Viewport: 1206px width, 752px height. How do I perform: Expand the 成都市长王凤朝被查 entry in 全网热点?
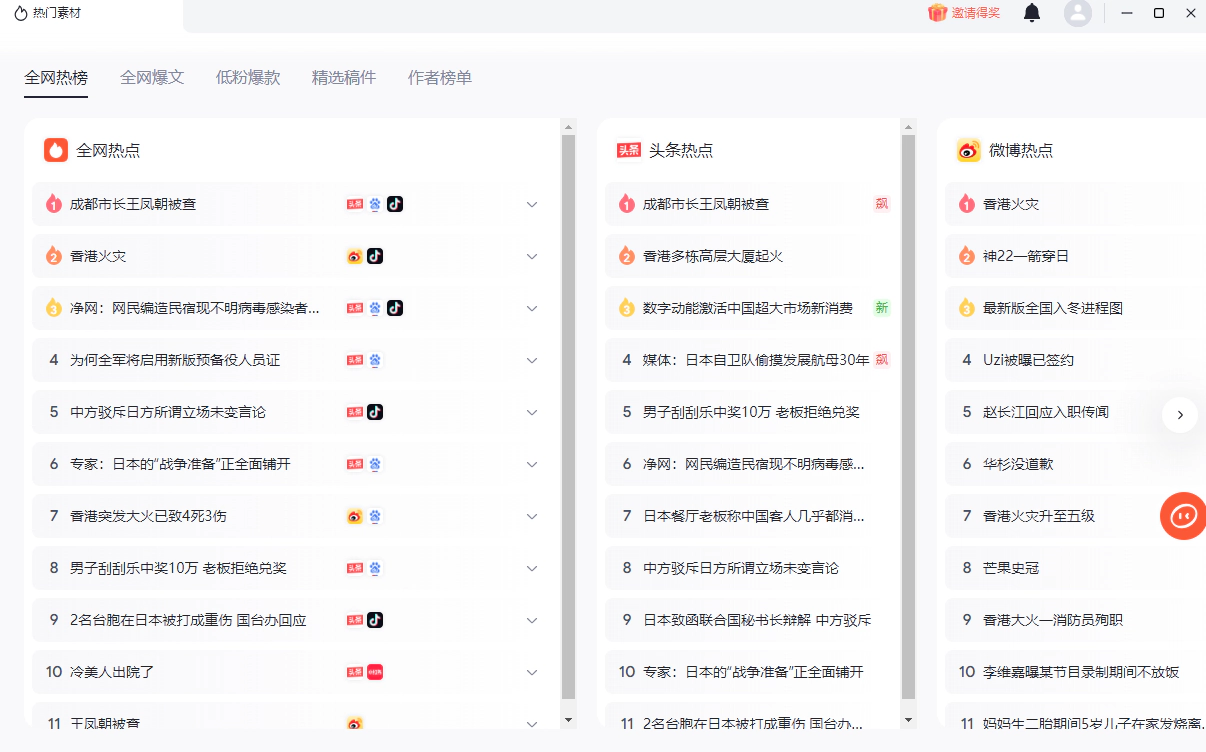click(532, 204)
